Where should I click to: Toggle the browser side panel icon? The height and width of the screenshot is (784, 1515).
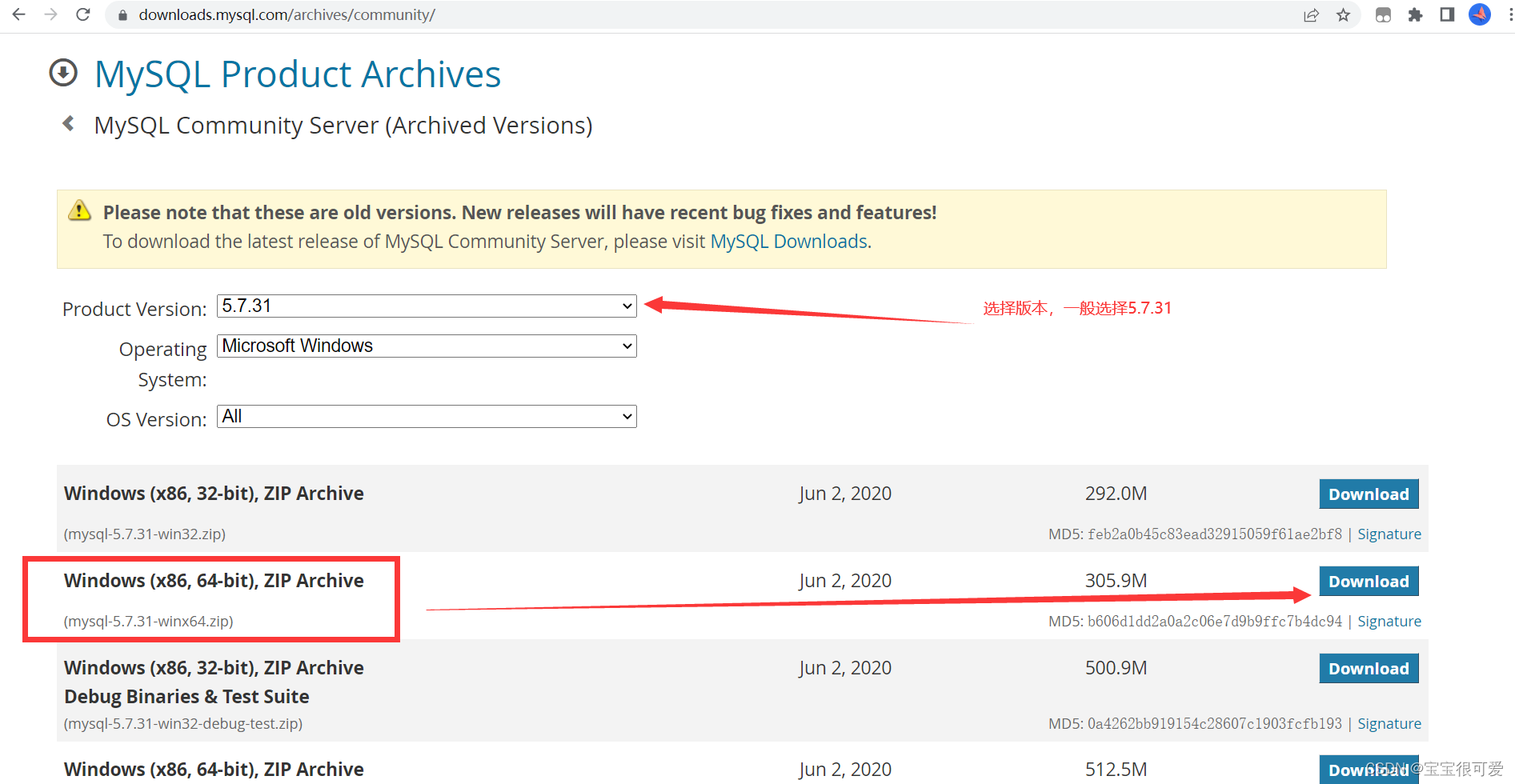coord(1447,14)
